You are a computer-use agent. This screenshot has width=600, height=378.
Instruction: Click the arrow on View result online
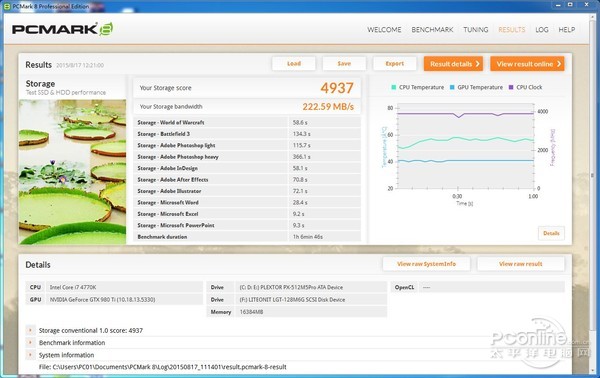pos(559,64)
